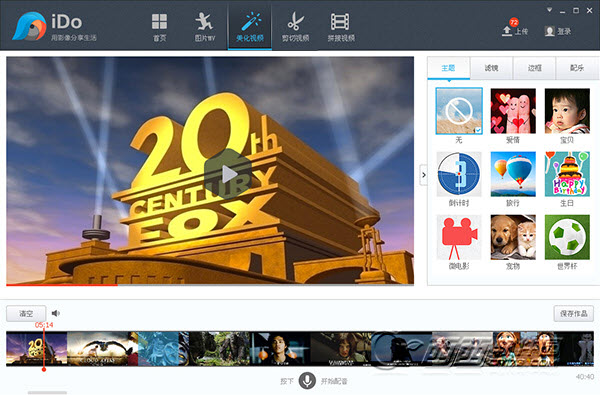This screenshot has width=600, height=395.
Task: Click the 72 notification badge on upload
Action: point(514,22)
